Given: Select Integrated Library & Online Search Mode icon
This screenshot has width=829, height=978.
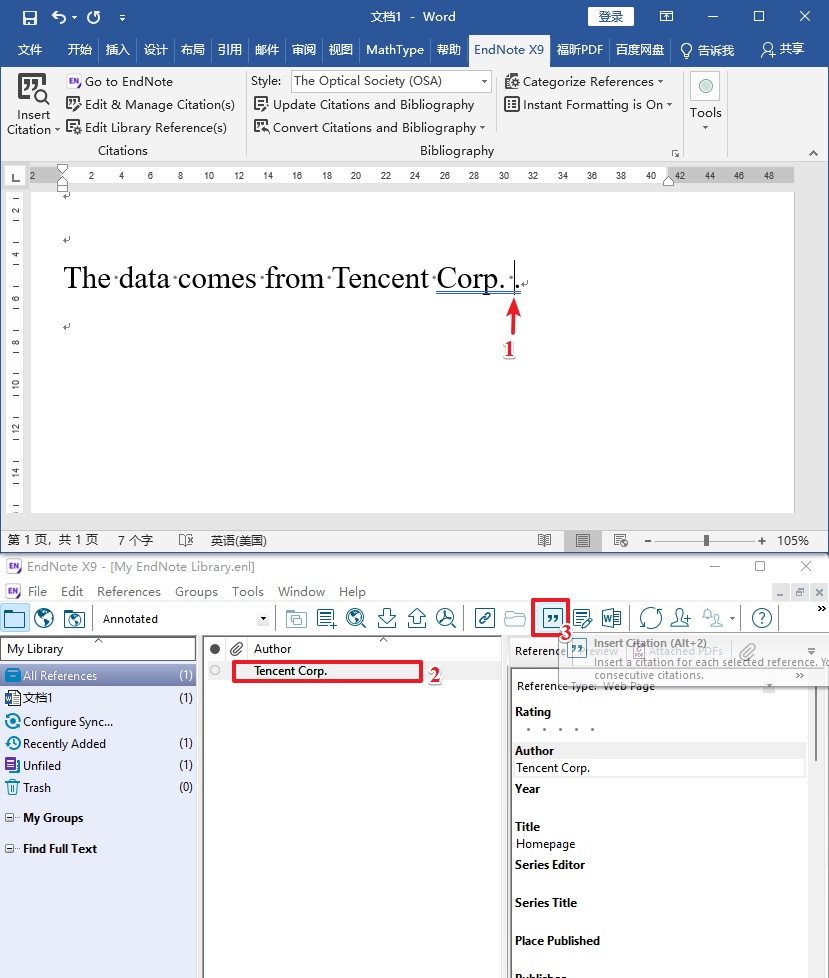Looking at the screenshot, I should (74, 619).
